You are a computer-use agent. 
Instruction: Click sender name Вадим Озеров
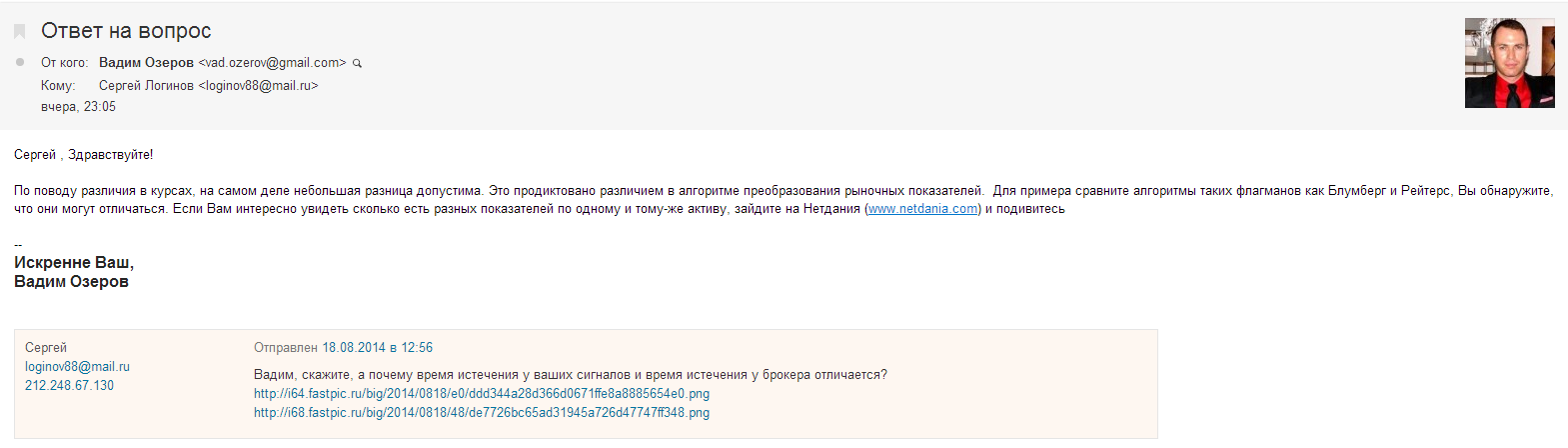pos(146,63)
